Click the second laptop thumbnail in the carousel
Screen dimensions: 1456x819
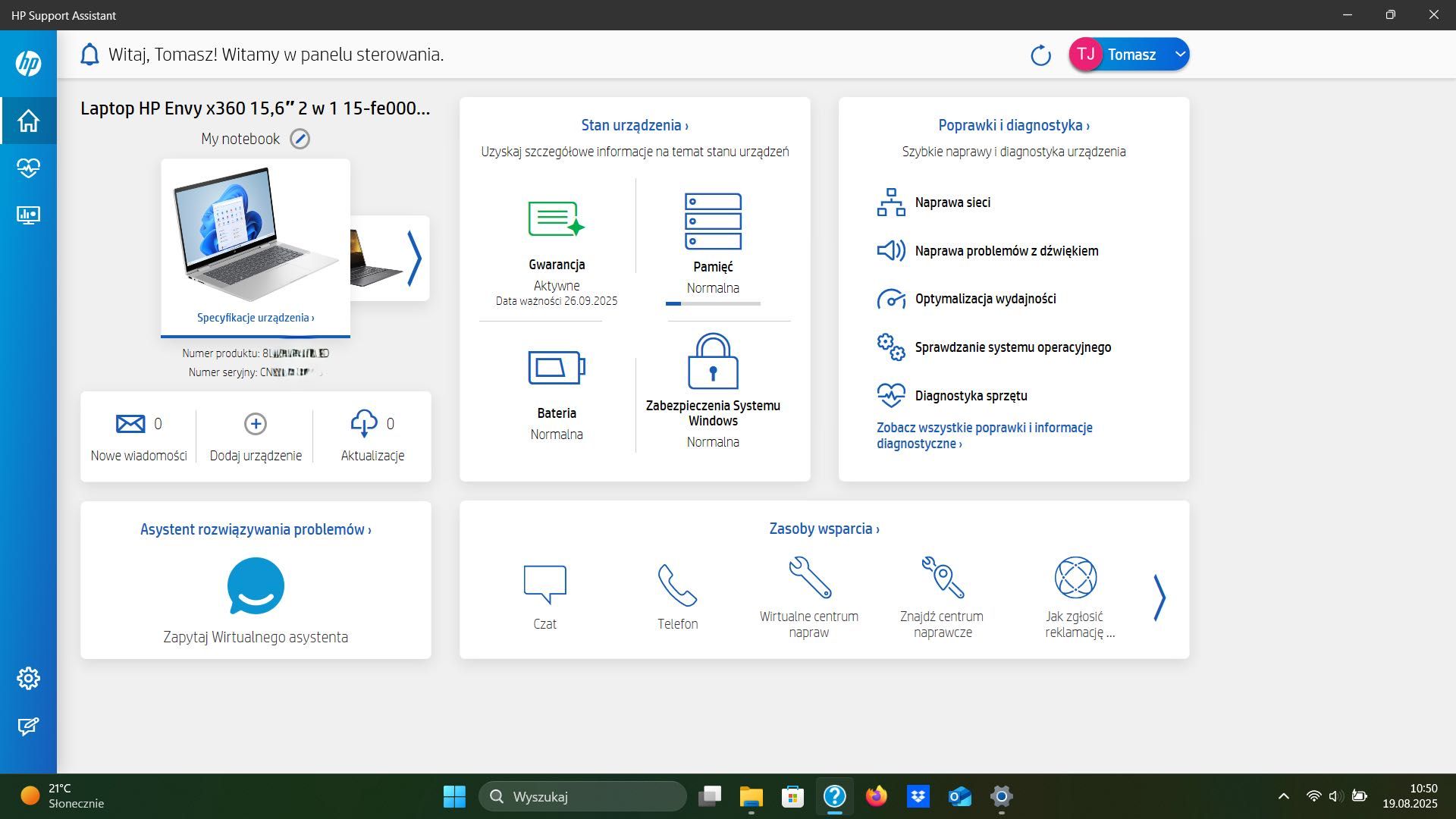coord(377,258)
